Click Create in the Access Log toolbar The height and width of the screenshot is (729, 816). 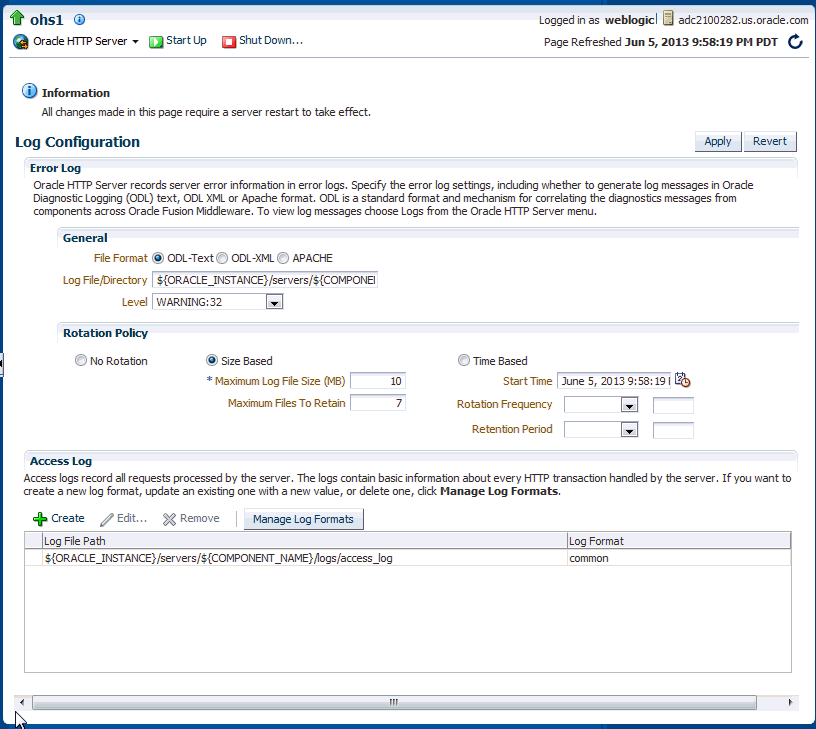click(x=68, y=518)
